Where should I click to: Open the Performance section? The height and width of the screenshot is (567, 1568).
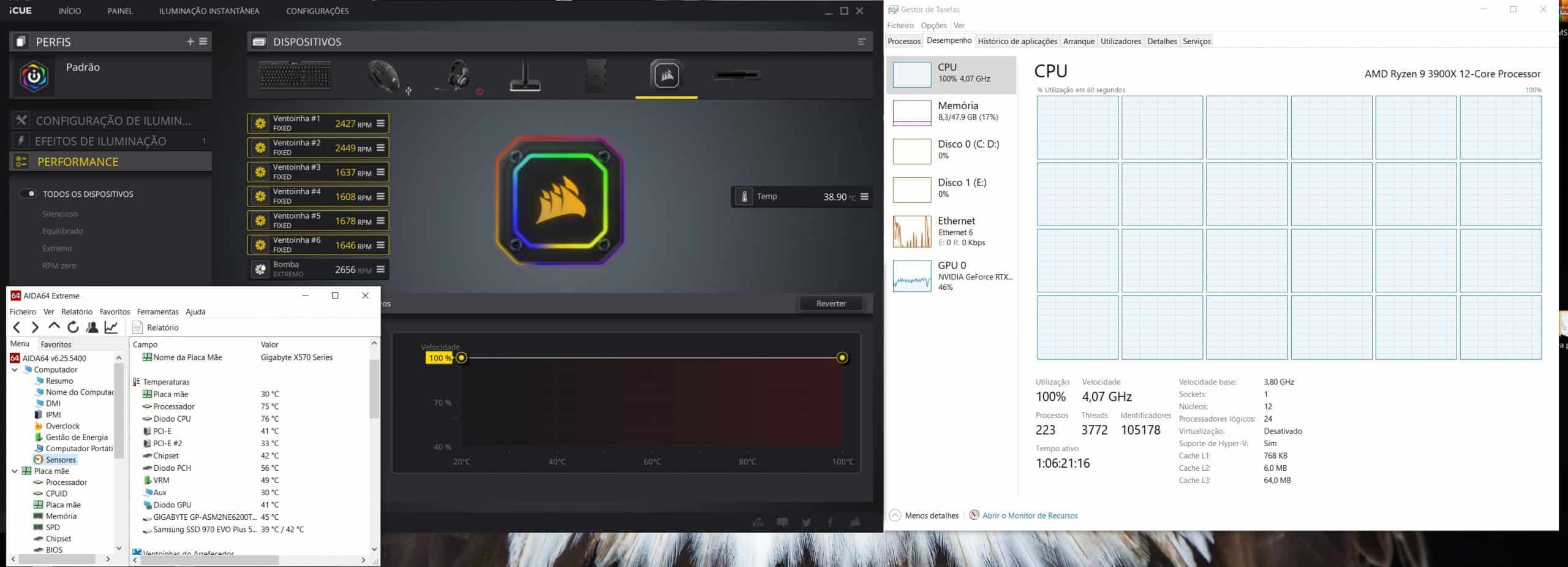pos(111,162)
